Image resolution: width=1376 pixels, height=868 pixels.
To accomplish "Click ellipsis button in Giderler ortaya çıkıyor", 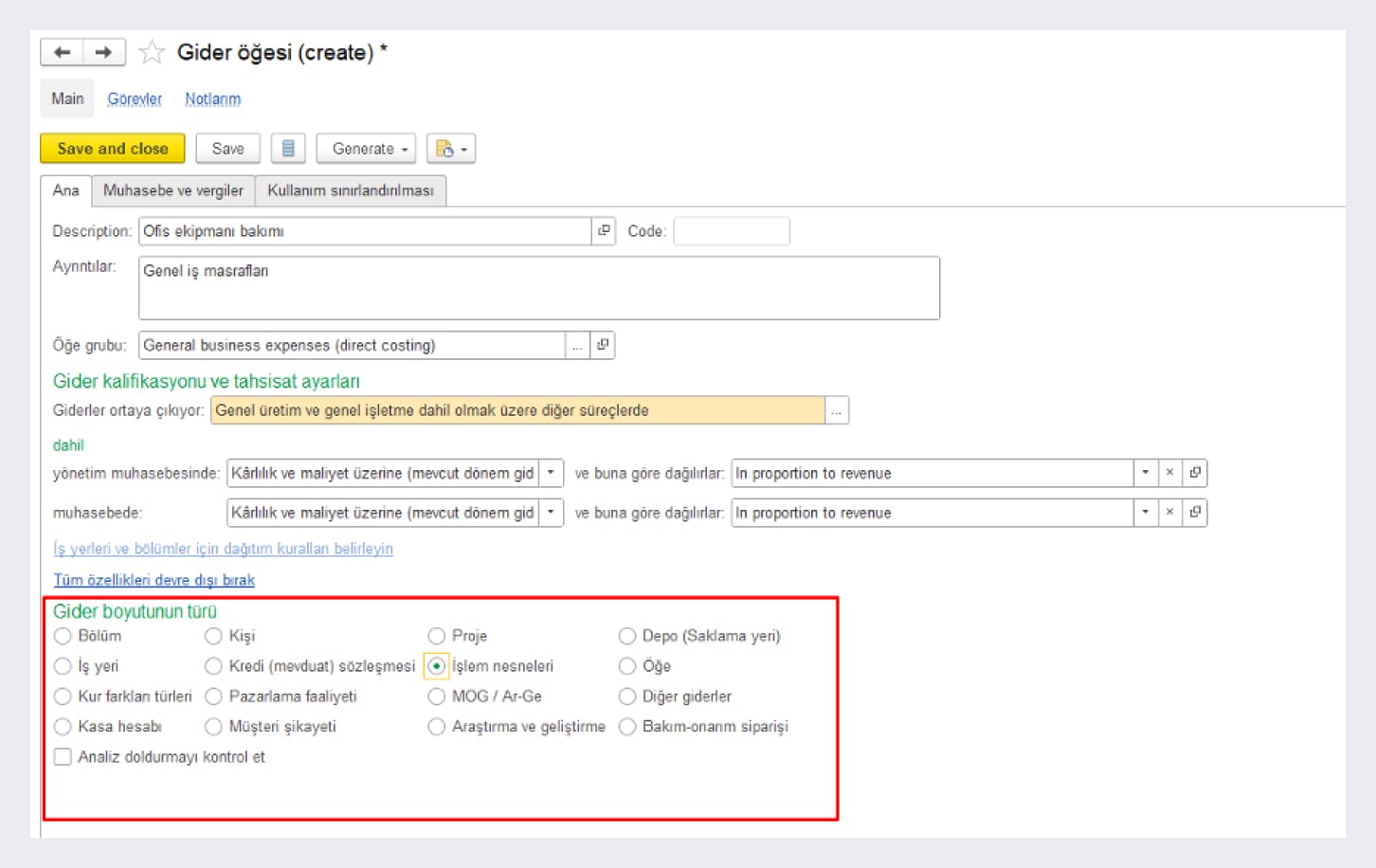I will point(836,410).
